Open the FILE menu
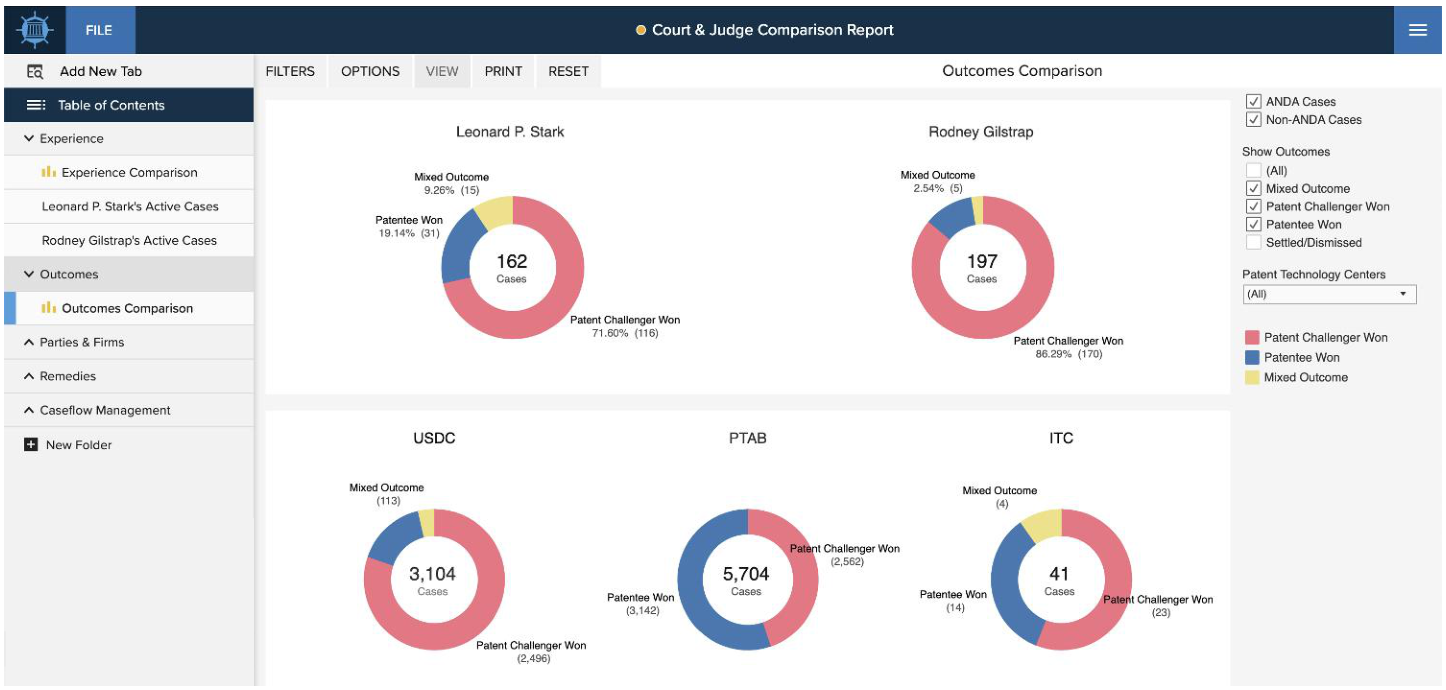The image size is (1446, 690). pos(99,30)
